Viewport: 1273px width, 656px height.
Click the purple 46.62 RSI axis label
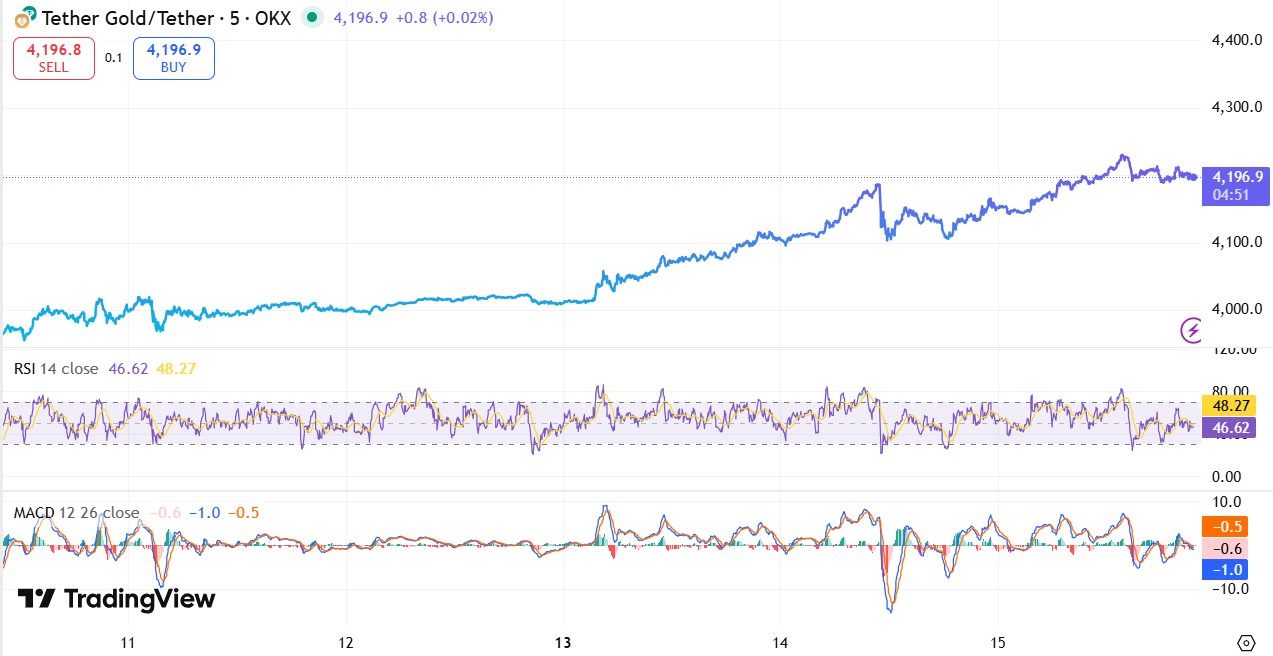[x=1228, y=427]
